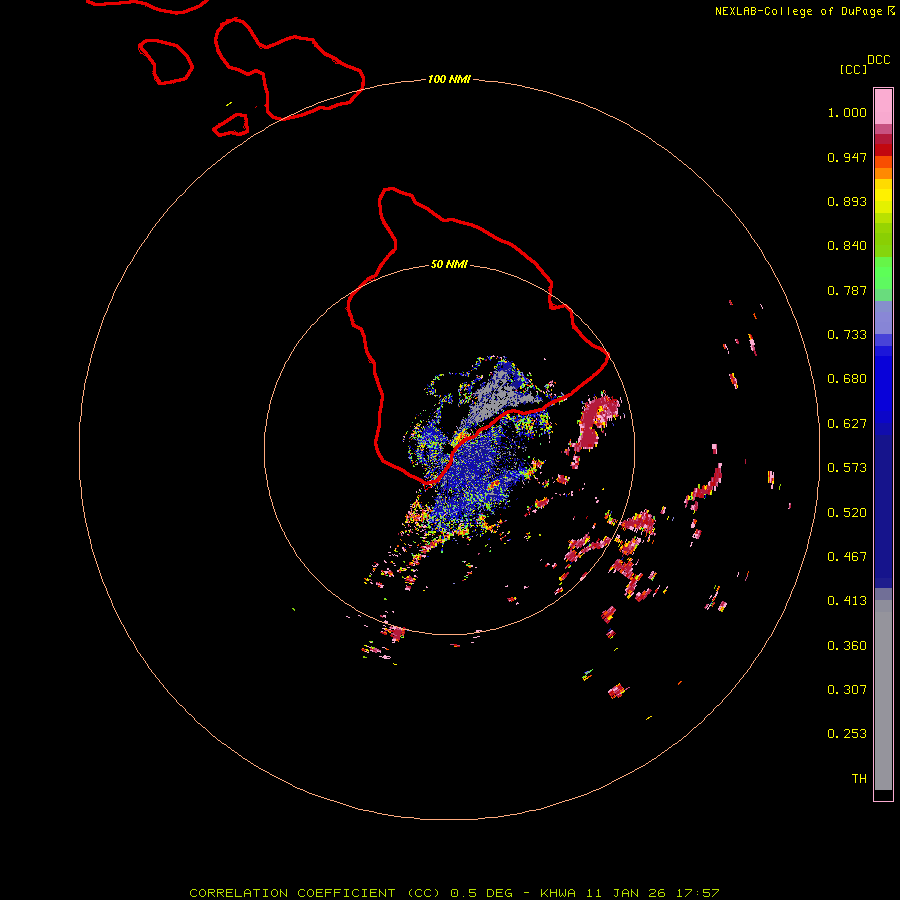The image size is (900, 900).
Task: Click the 0.840 color scale value
Action: 847,246
